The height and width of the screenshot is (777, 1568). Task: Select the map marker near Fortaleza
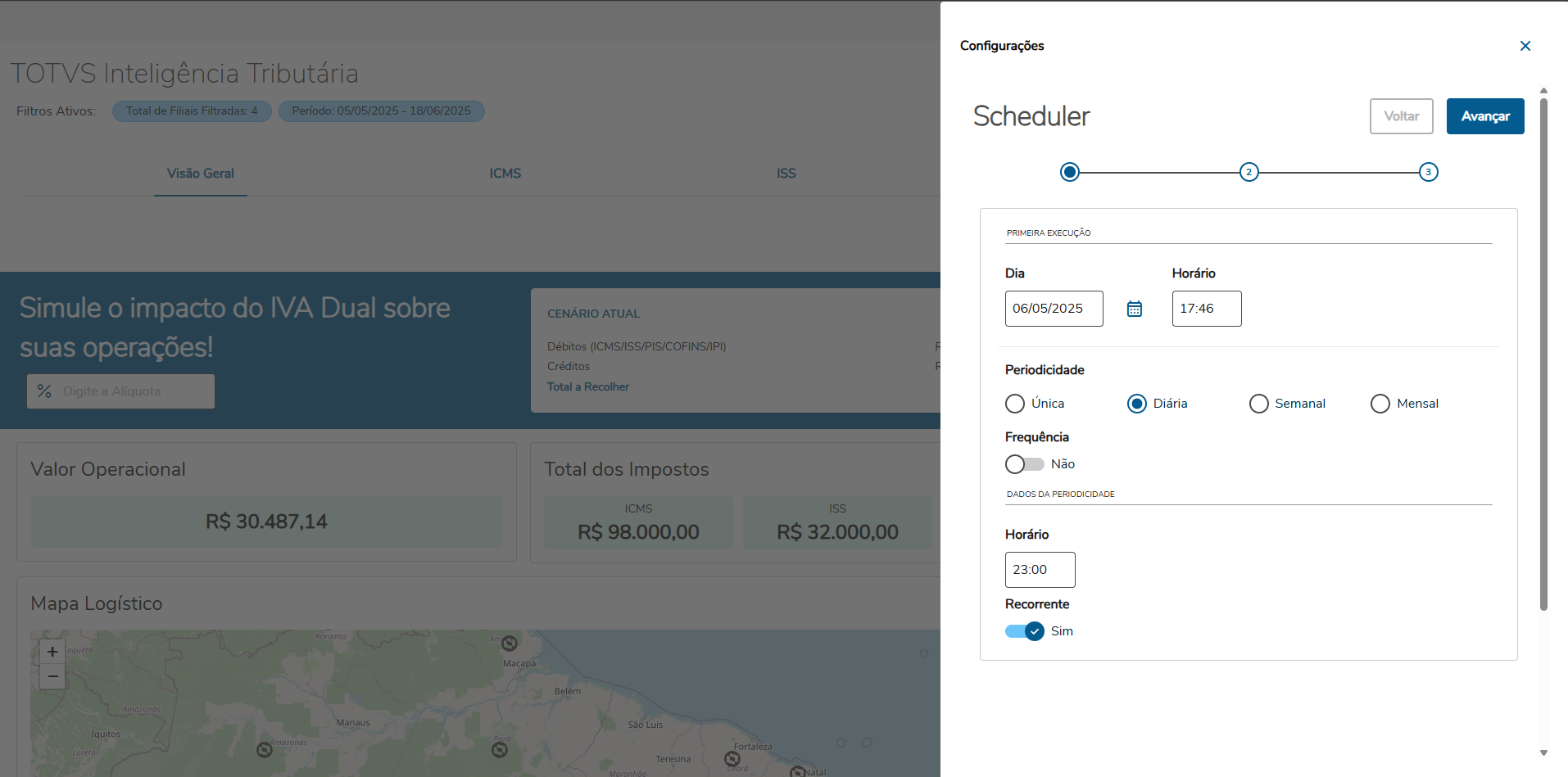pyautogui.click(x=732, y=759)
